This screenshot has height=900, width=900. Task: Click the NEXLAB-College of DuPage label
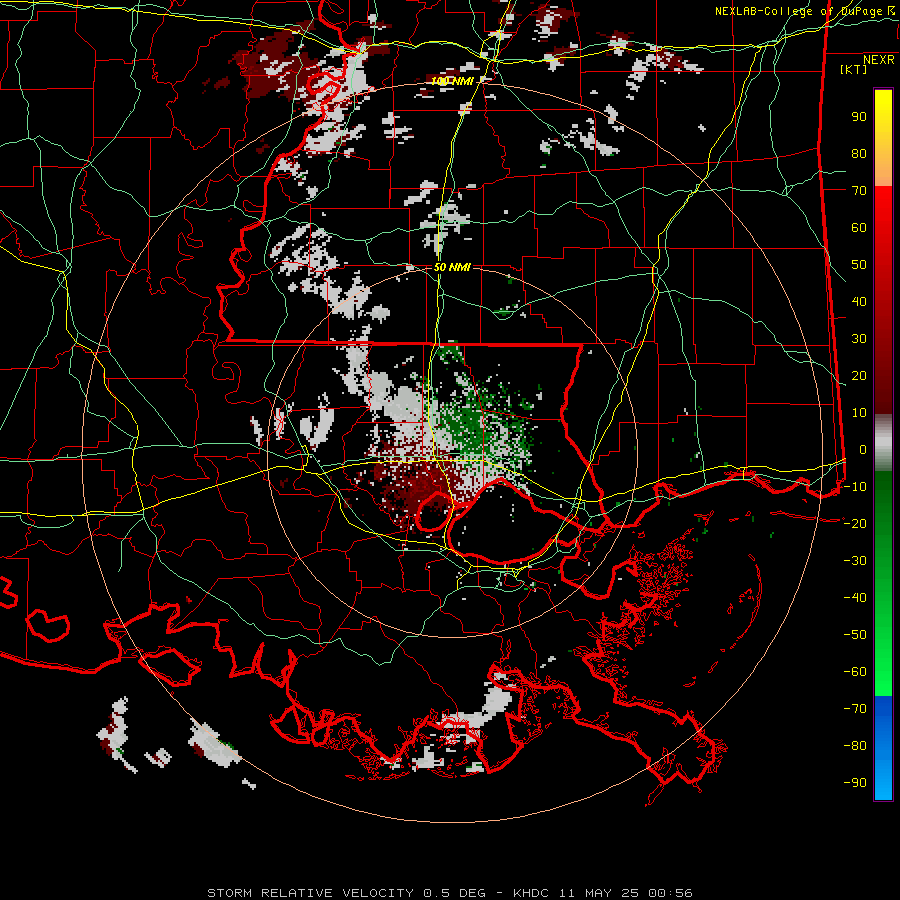coord(799,11)
